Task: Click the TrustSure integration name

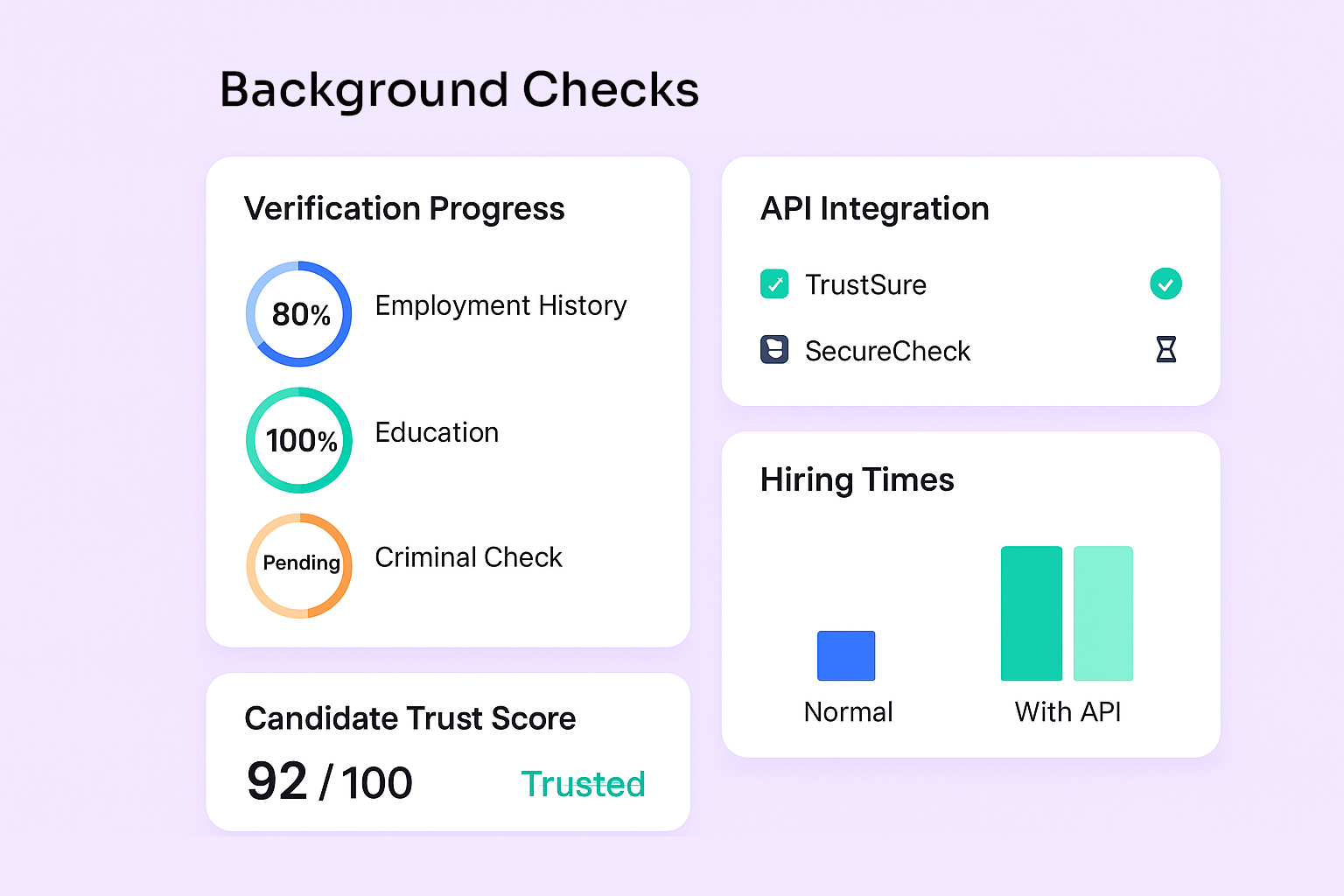Action: point(865,284)
